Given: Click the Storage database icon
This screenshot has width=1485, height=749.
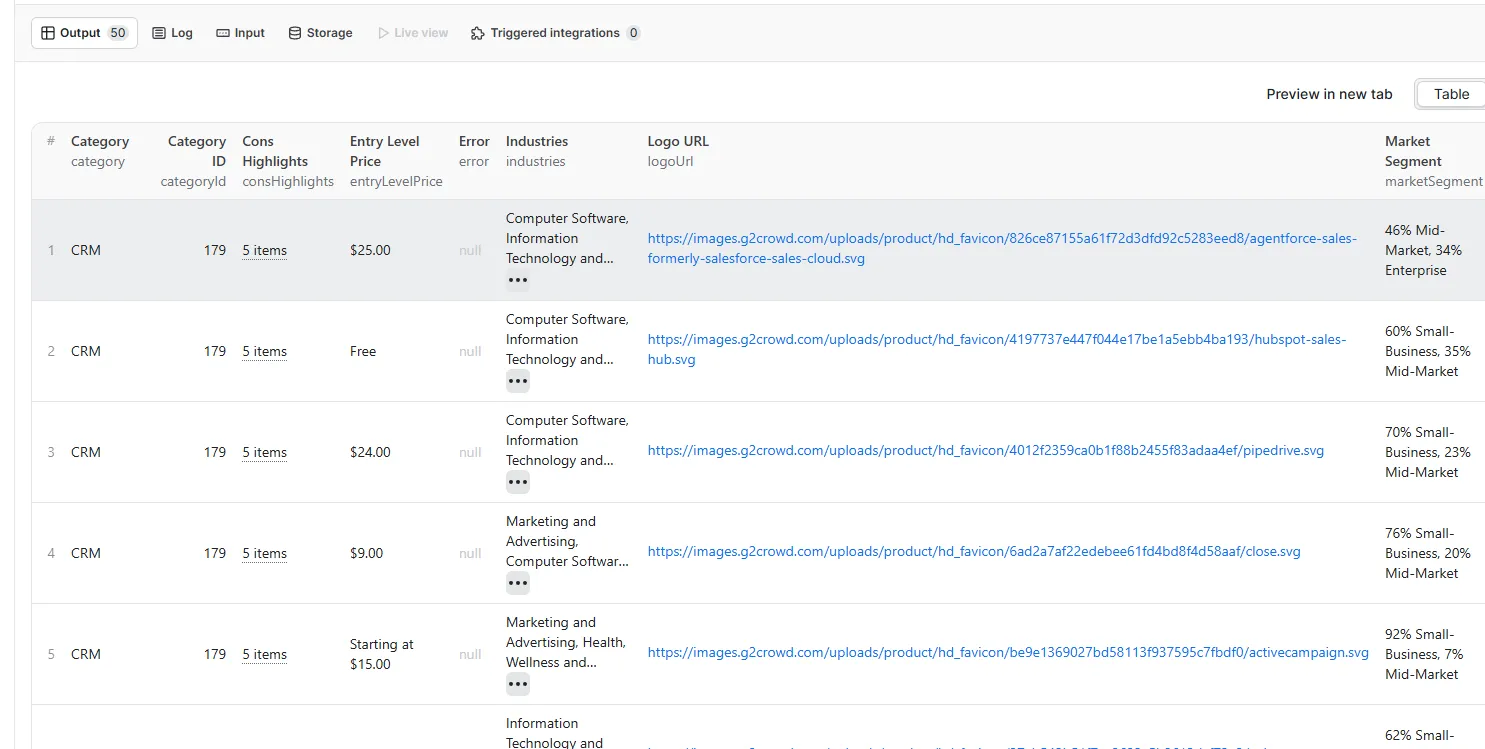Looking at the screenshot, I should click(x=295, y=33).
